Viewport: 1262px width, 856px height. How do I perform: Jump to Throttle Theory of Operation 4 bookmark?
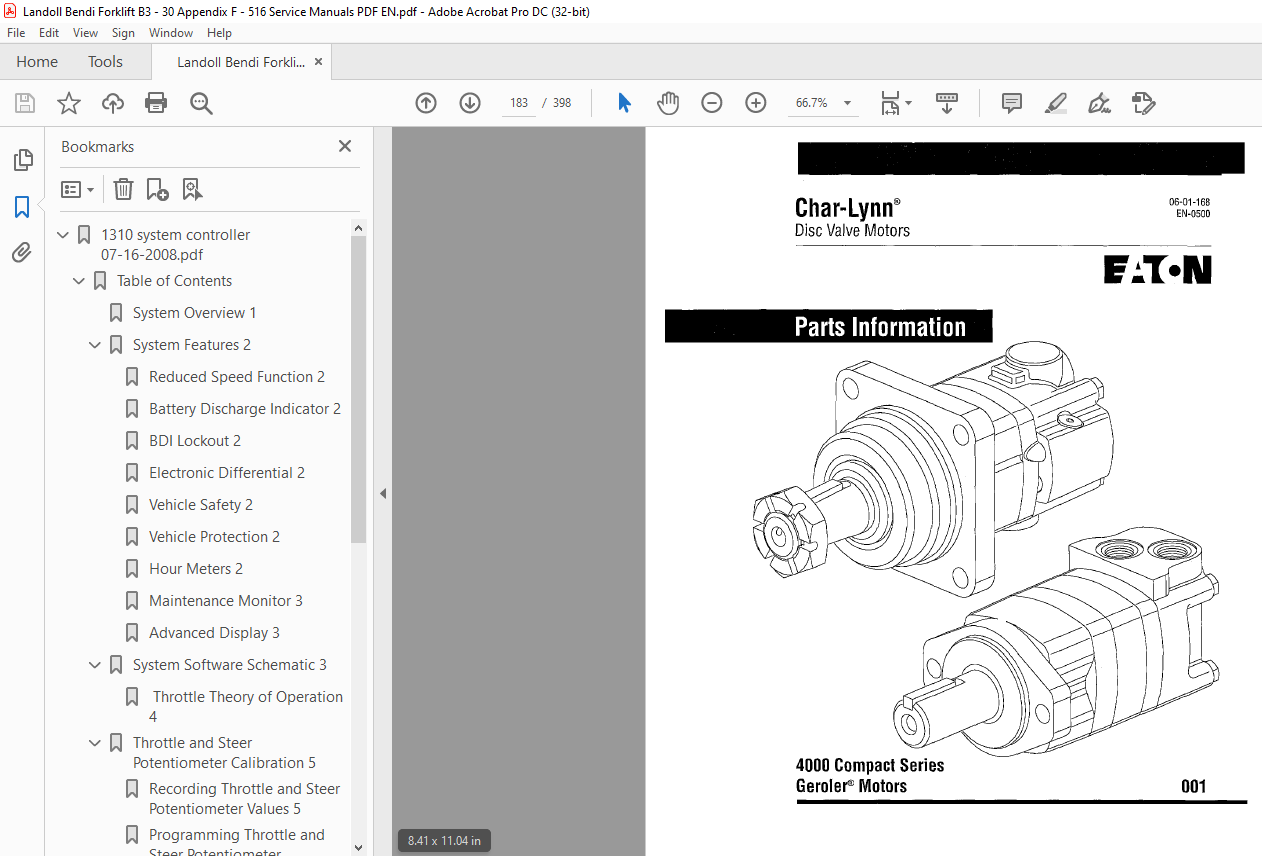click(246, 706)
